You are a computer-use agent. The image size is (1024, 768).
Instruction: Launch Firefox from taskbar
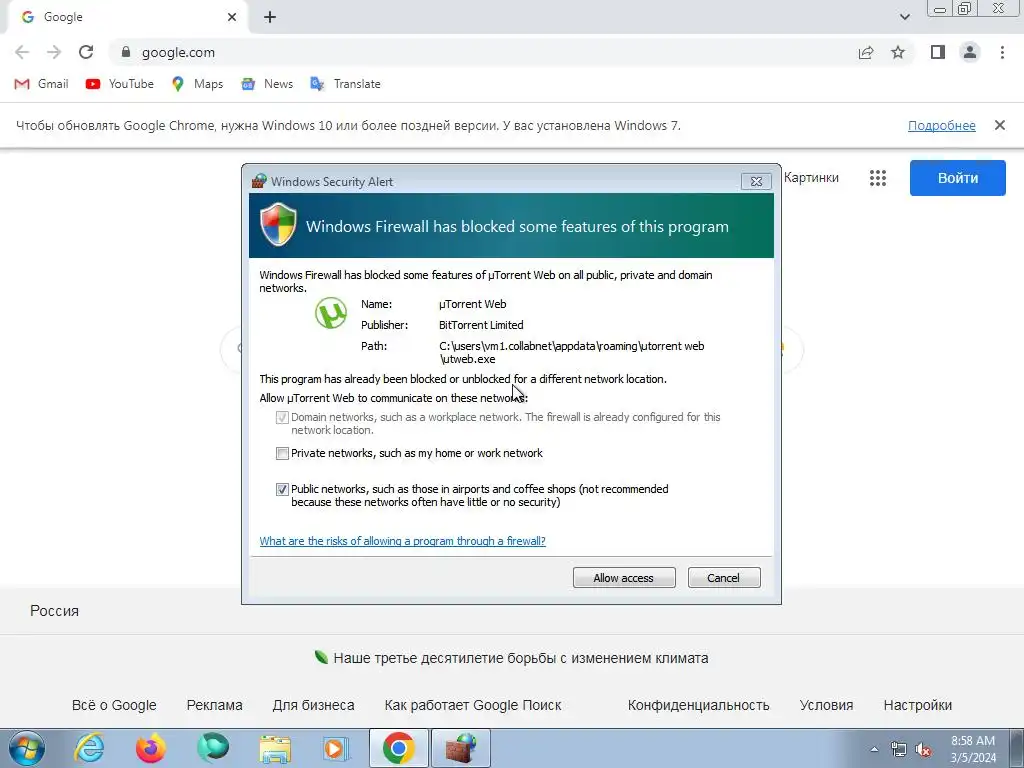click(150, 748)
